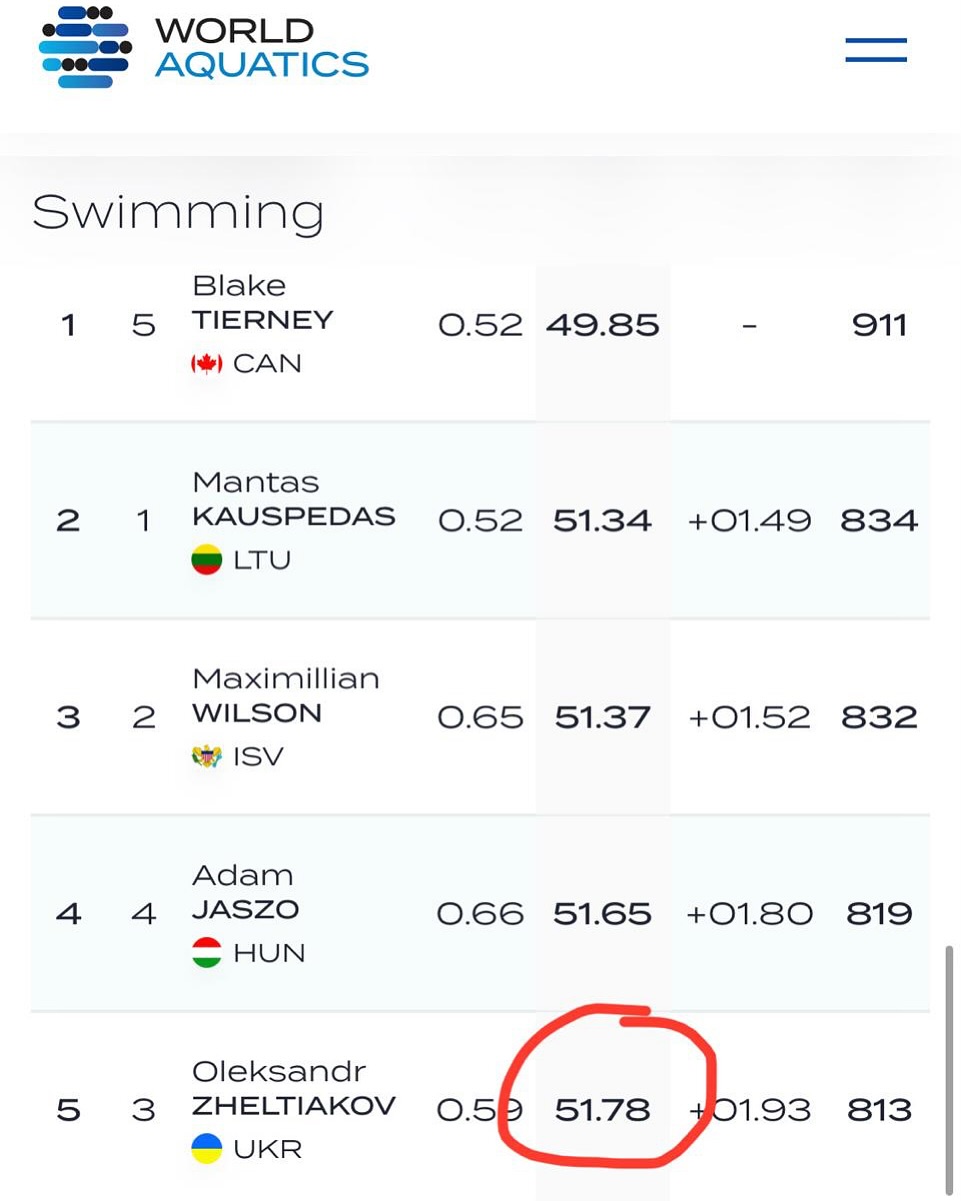Image resolution: width=961 pixels, height=1201 pixels.
Task: Click the Hungary flag icon
Action: point(207,953)
